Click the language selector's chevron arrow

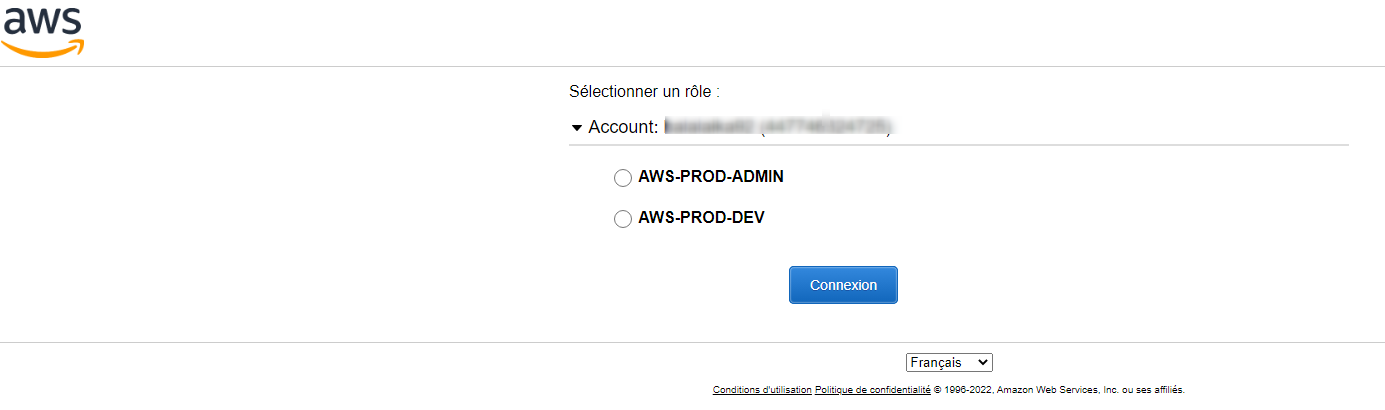tap(982, 362)
